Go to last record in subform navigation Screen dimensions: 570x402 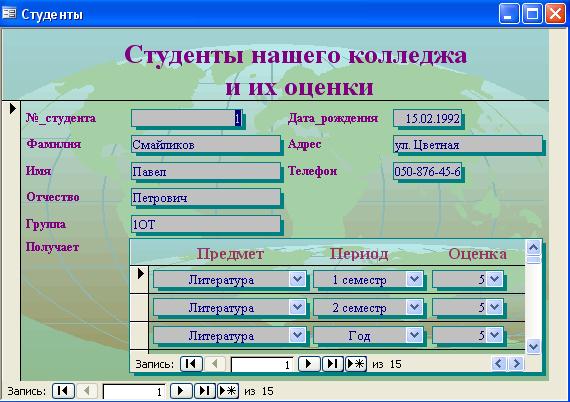click(x=333, y=364)
